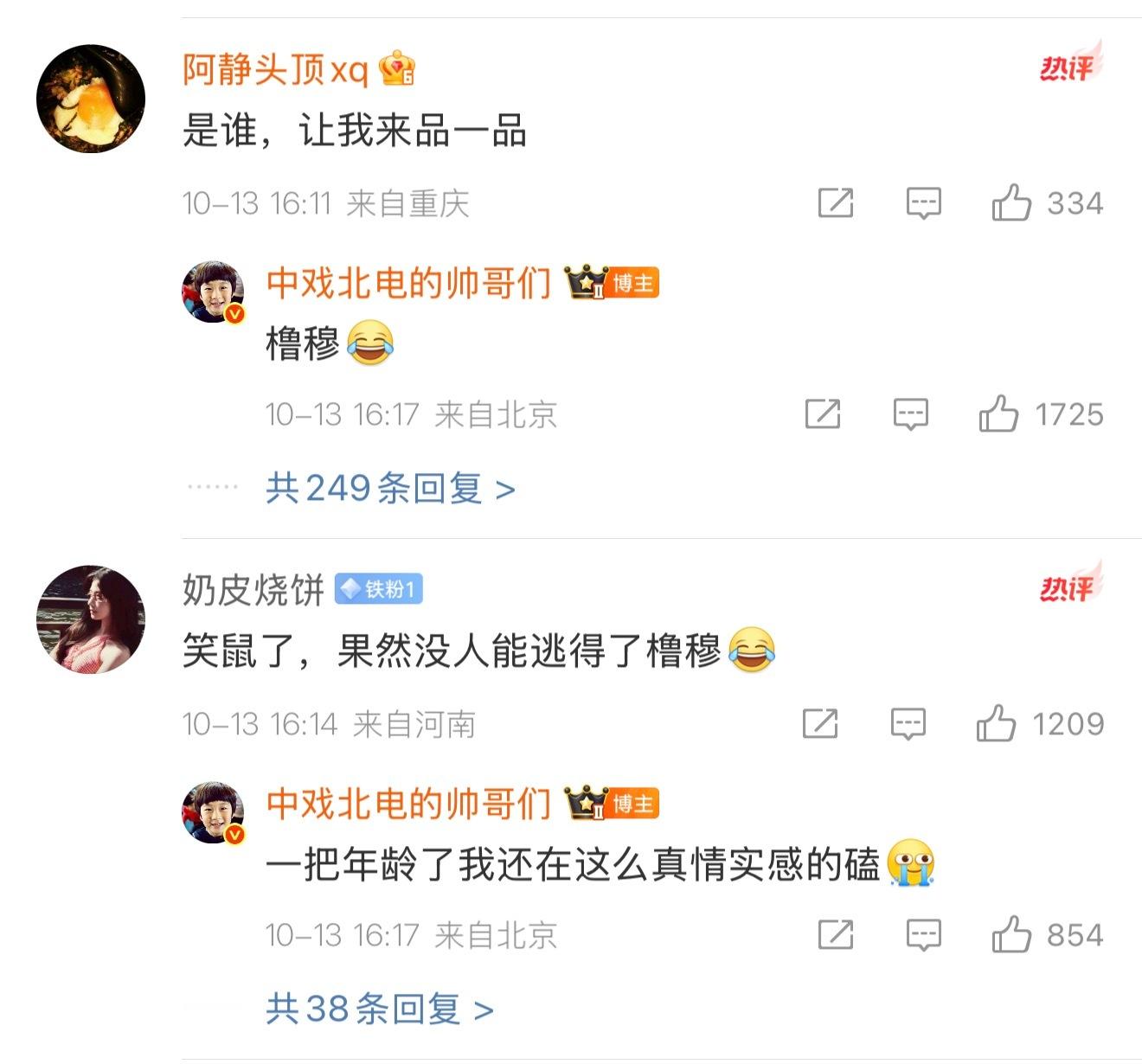Tap 铁粉1 fan badge

(378, 589)
